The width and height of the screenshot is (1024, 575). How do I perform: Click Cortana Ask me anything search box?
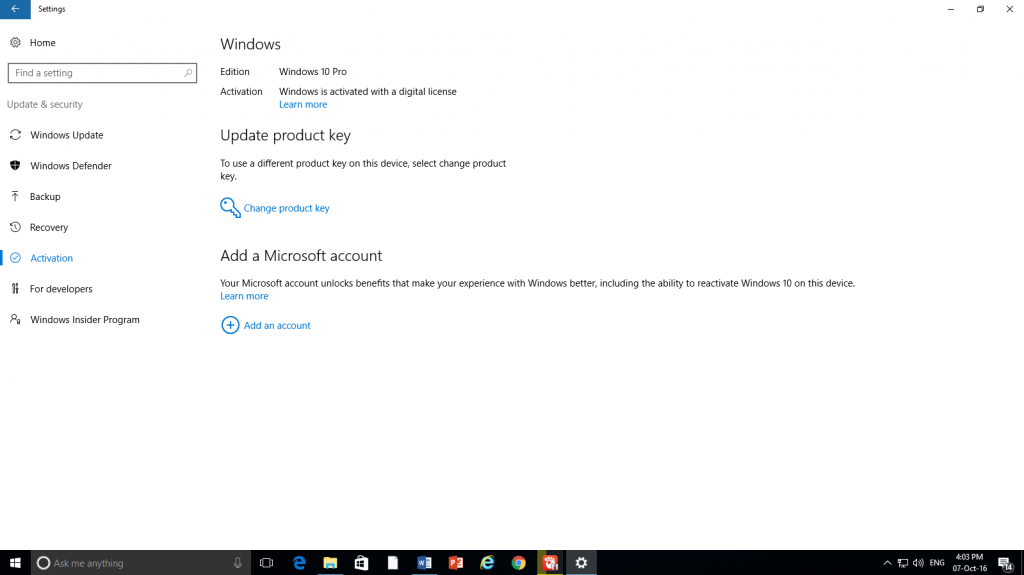(140, 563)
